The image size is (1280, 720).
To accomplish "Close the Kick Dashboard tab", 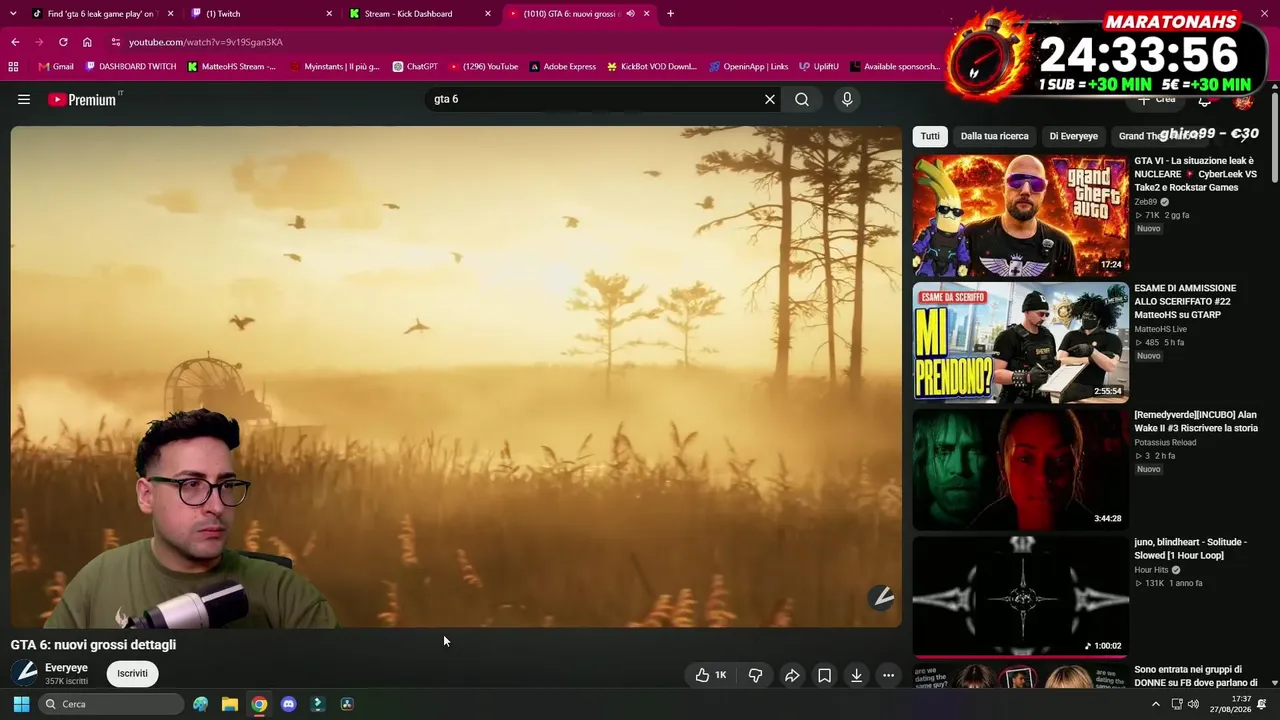I will (x=488, y=14).
